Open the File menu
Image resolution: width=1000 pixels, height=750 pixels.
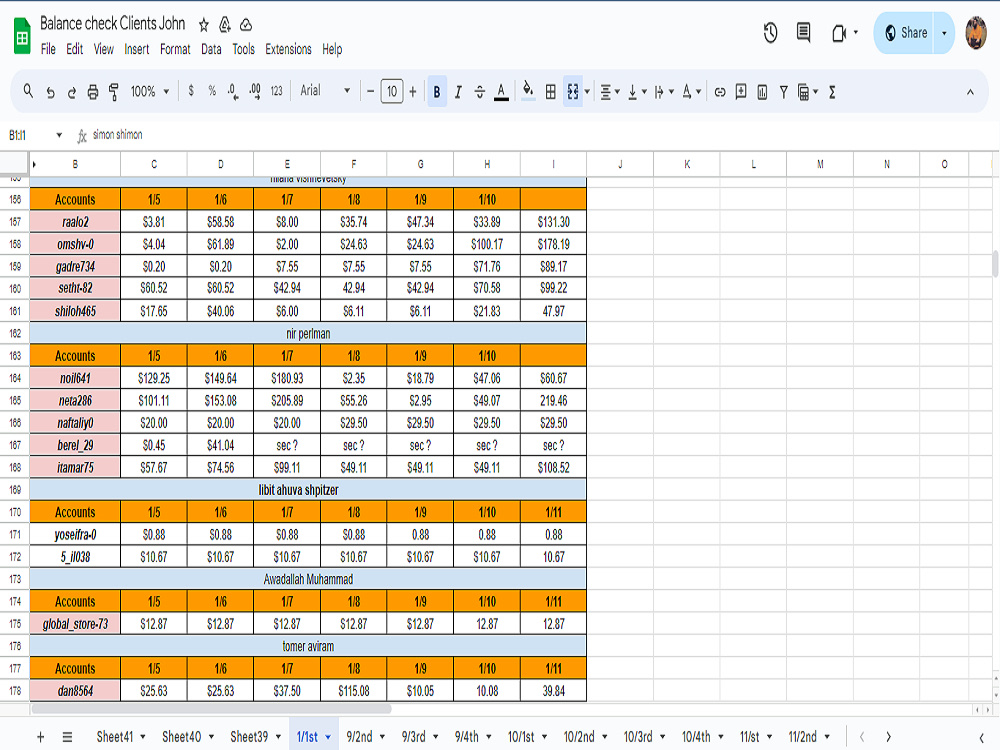click(48, 49)
